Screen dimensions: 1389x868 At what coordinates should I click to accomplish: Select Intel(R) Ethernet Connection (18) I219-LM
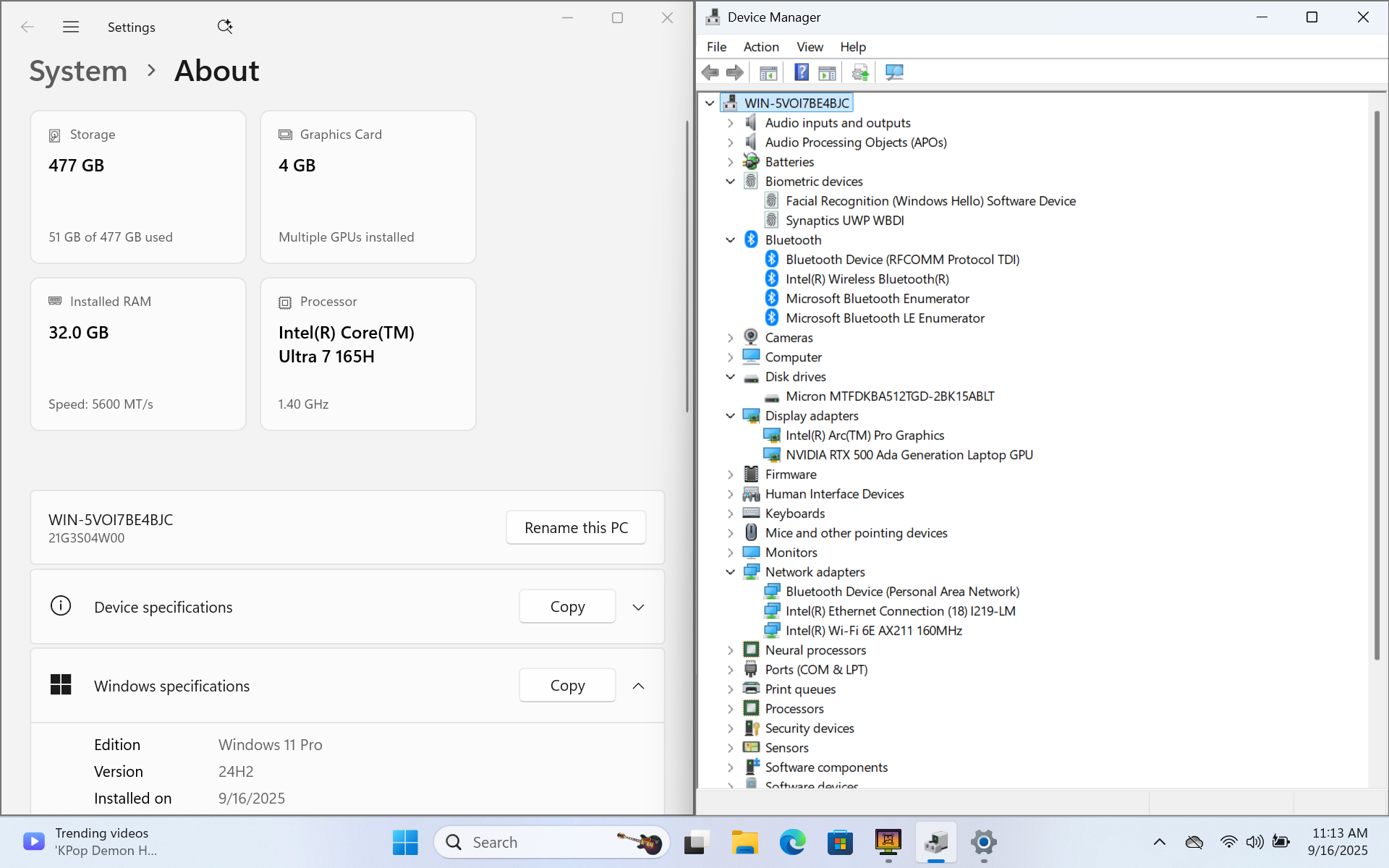tap(900, 611)
